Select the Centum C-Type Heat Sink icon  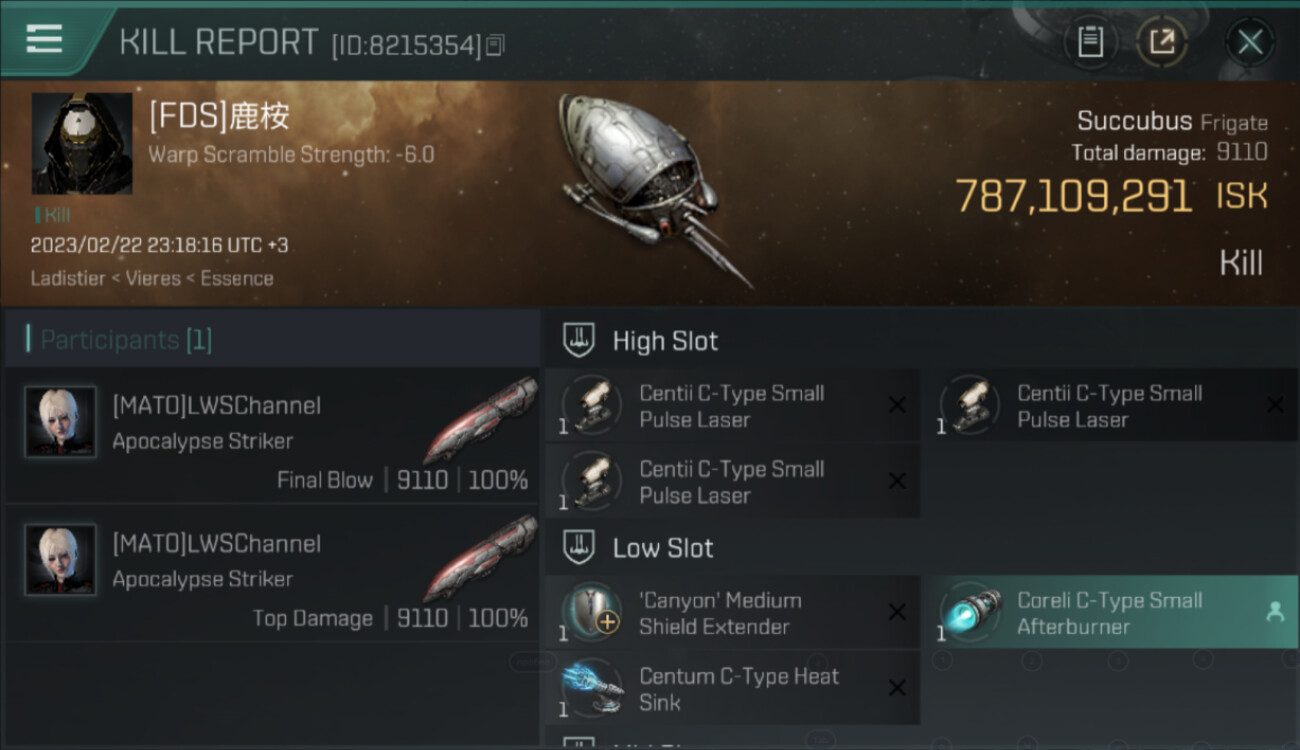pyautogui.click(x=591, y=688)
